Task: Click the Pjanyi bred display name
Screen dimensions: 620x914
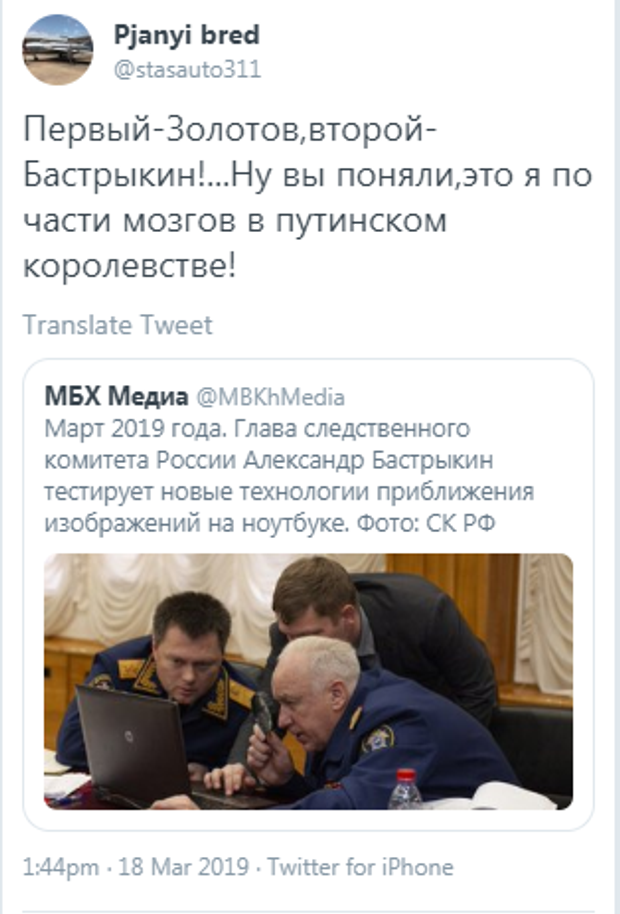Action: coord(186,35)
